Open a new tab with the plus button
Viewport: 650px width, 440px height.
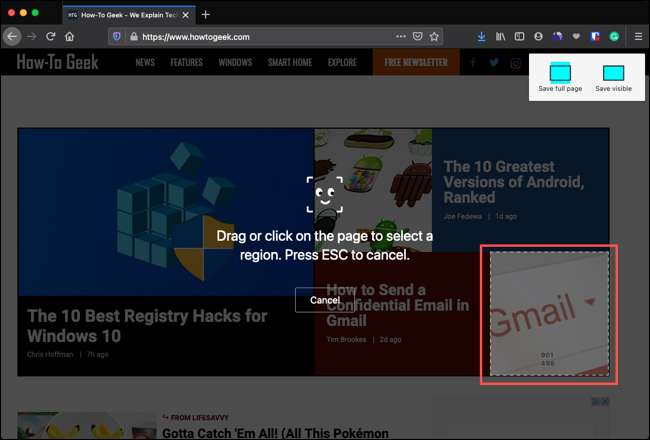206,14
